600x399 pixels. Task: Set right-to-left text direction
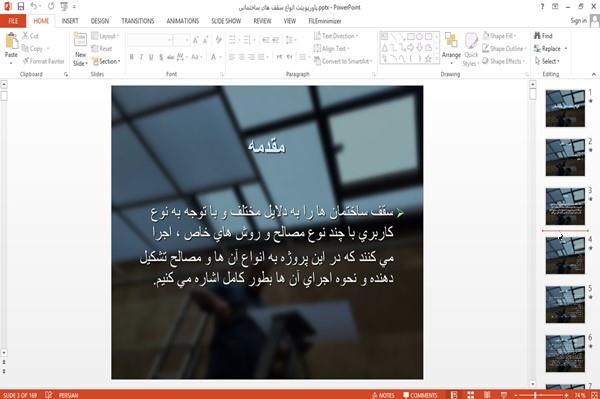tap(290, 57)
